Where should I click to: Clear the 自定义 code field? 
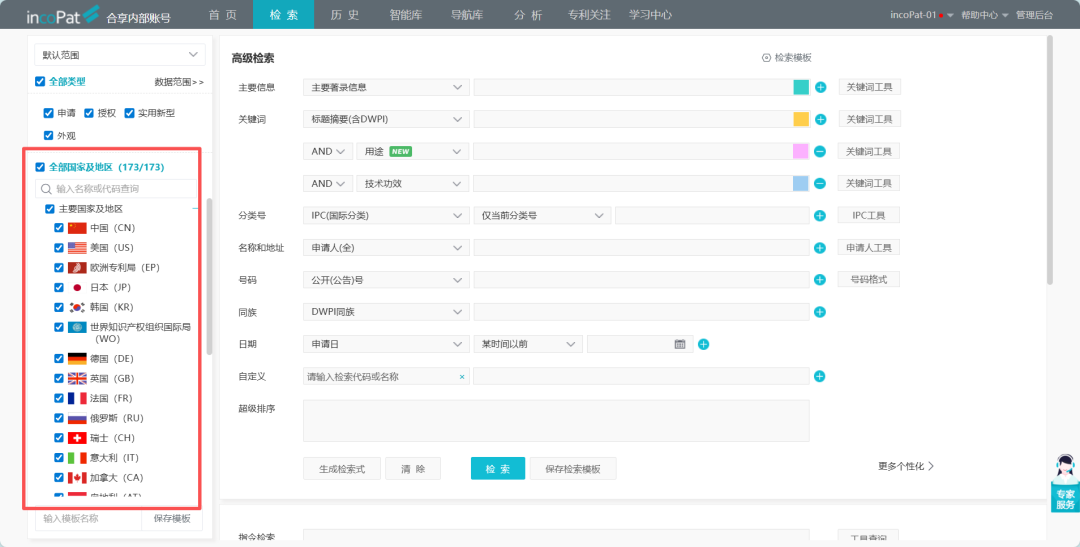tap(461, 377)
